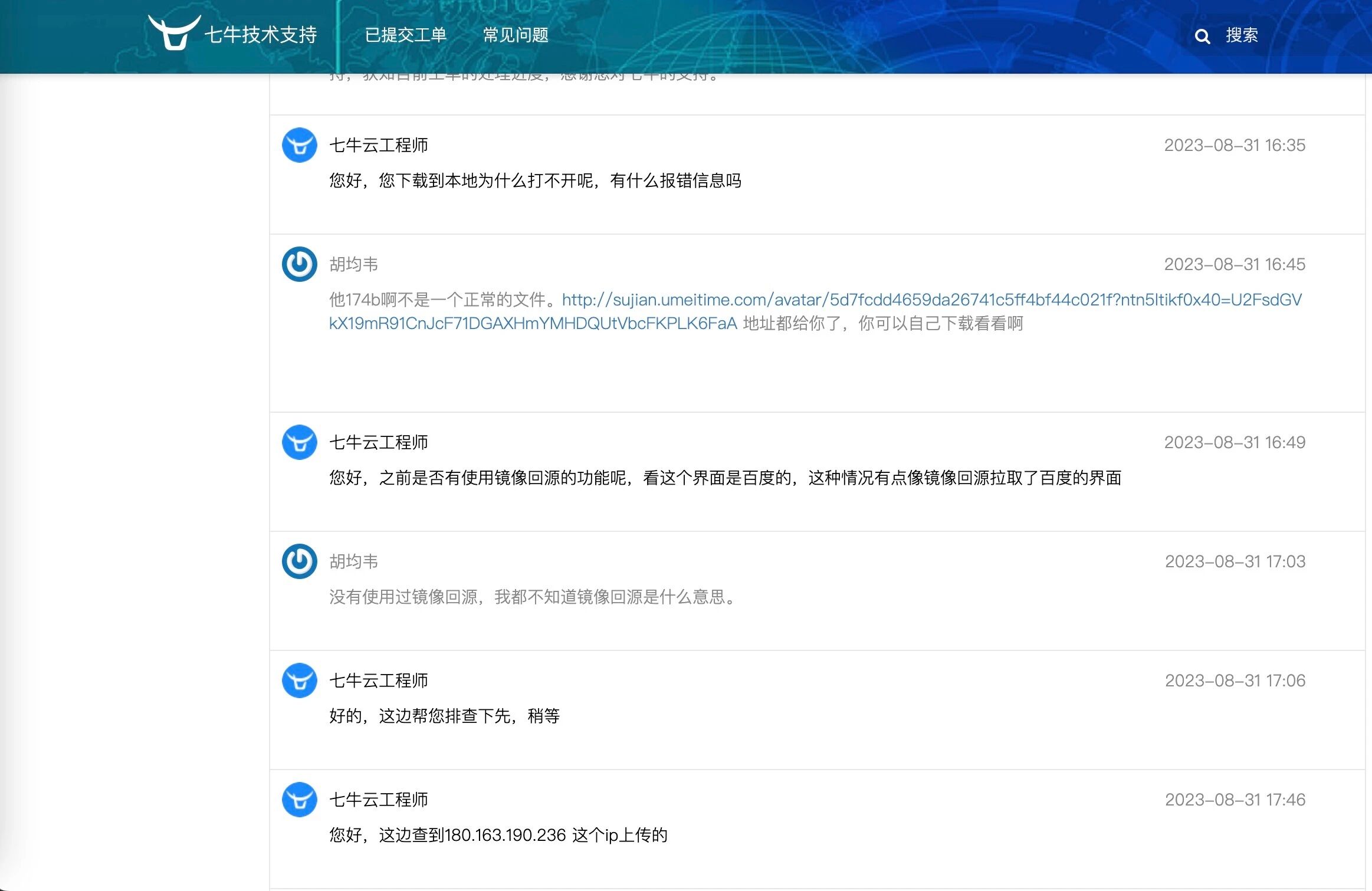Click engineer avatar on 17:46 reply
Viewport: 1372px width, 891px height.
(299, 800)
